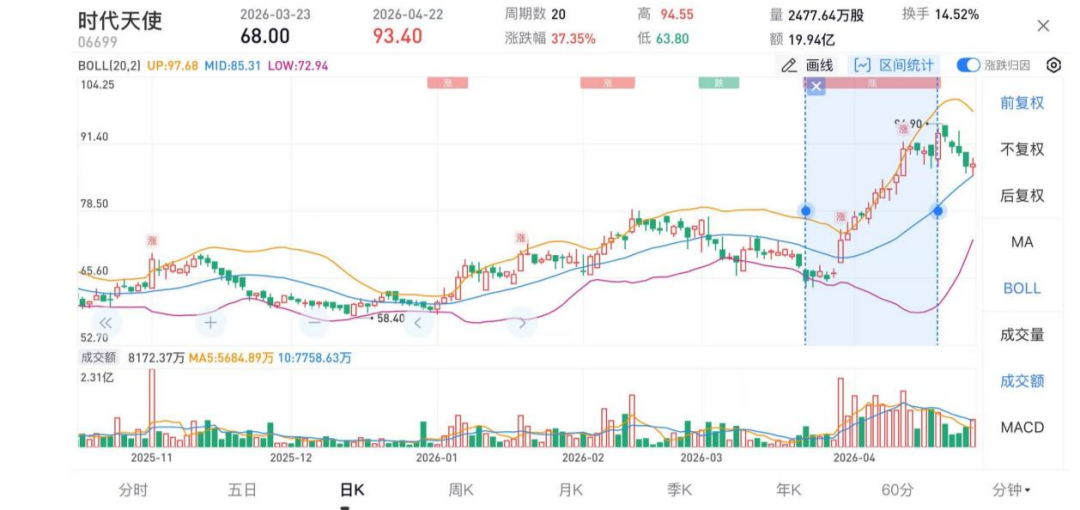Switch to 日K daily candlestick tab

[x=351, y=490]
